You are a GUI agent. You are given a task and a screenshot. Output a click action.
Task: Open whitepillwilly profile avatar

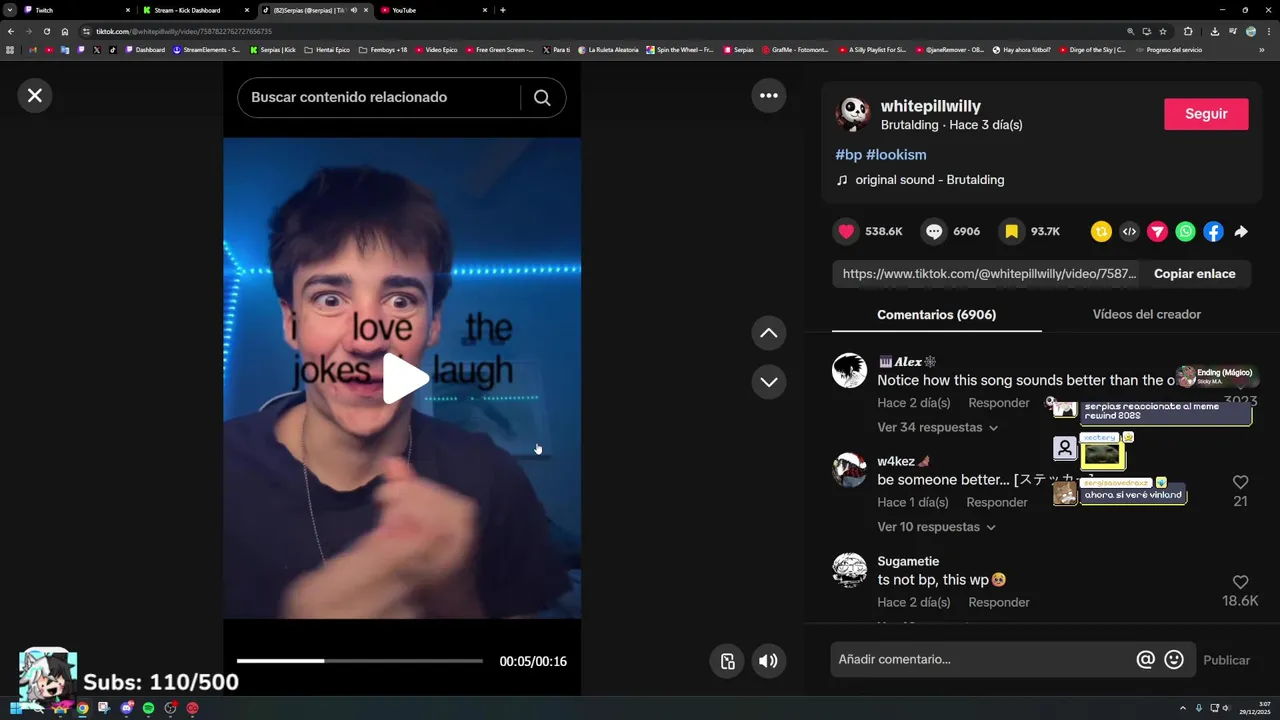point(853,114)
